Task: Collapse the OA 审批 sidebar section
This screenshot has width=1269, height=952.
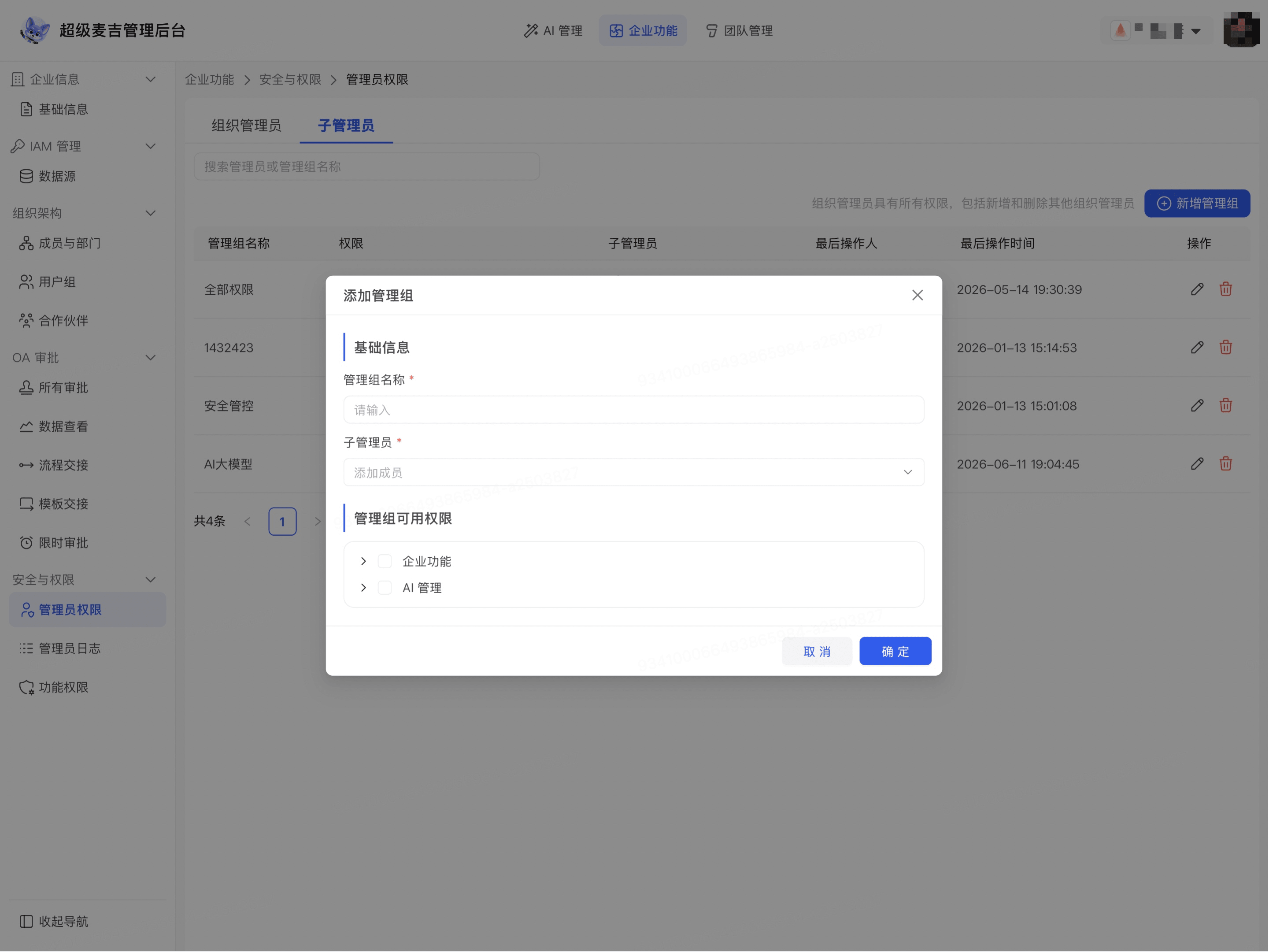Action: [x=150, y=358]
